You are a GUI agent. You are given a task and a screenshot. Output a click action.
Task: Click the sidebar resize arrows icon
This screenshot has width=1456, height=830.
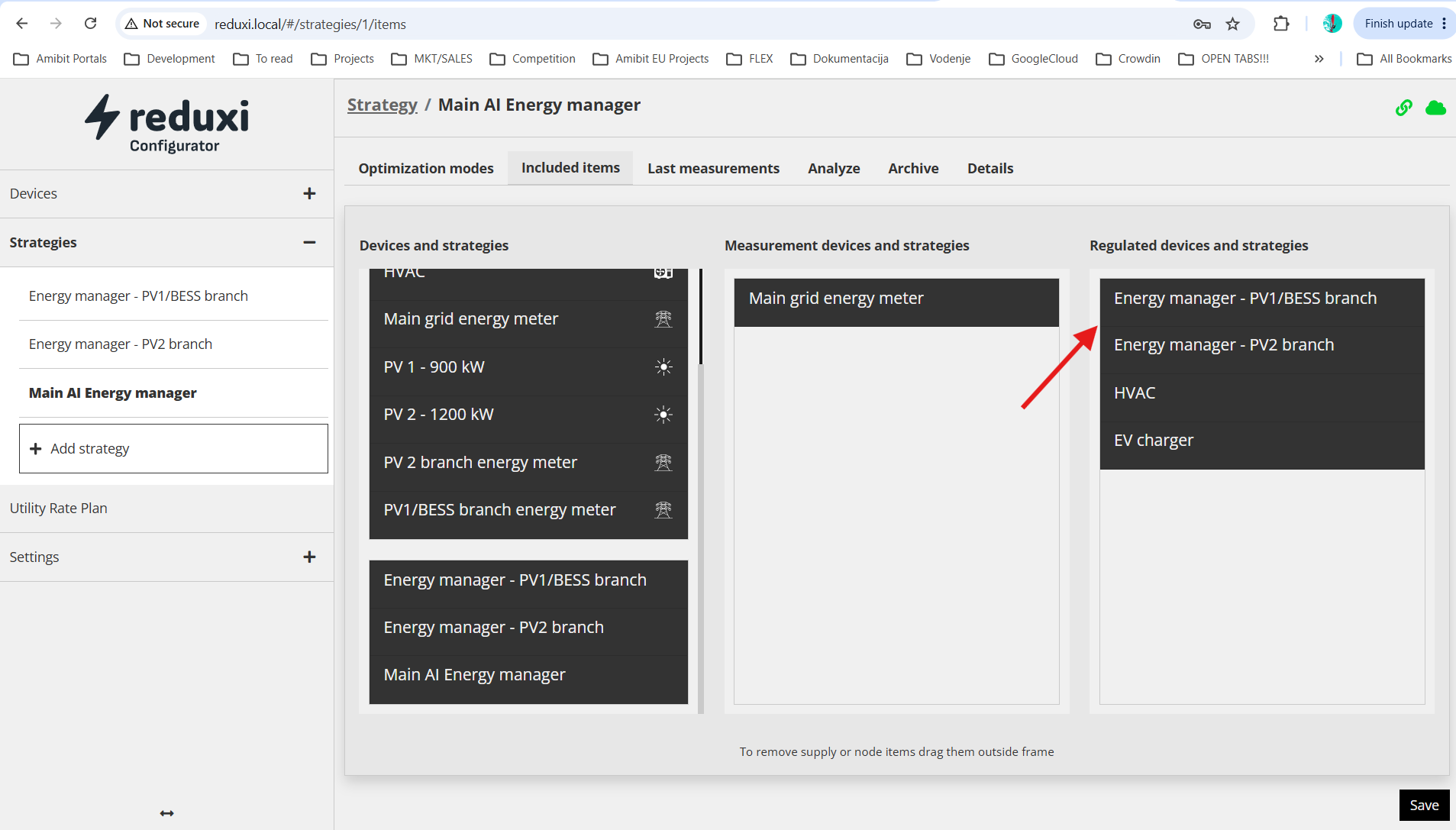(x=166, y=813)
